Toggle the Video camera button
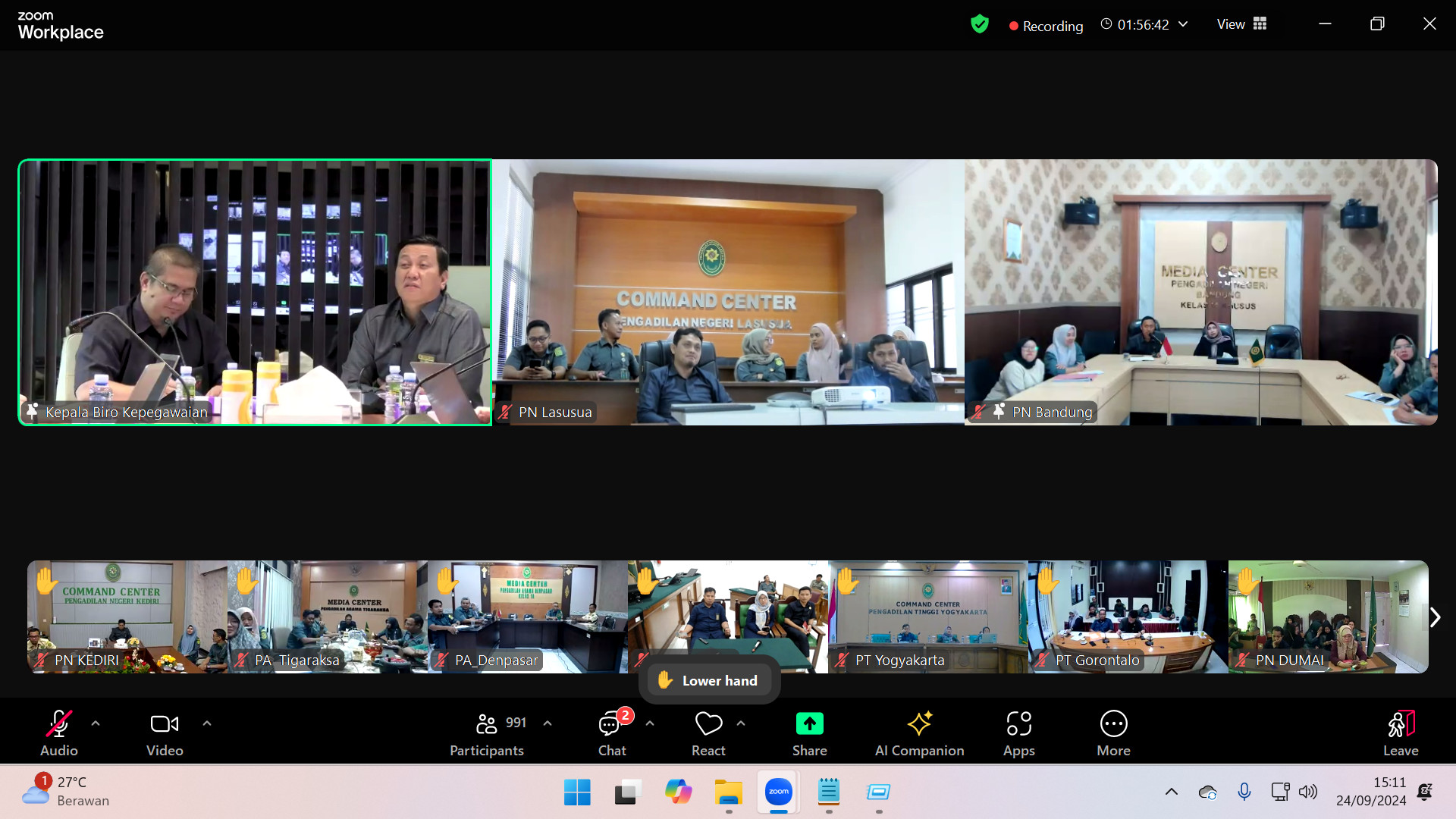This screenshot has width=1456, height=819. (x=165, y=733)
